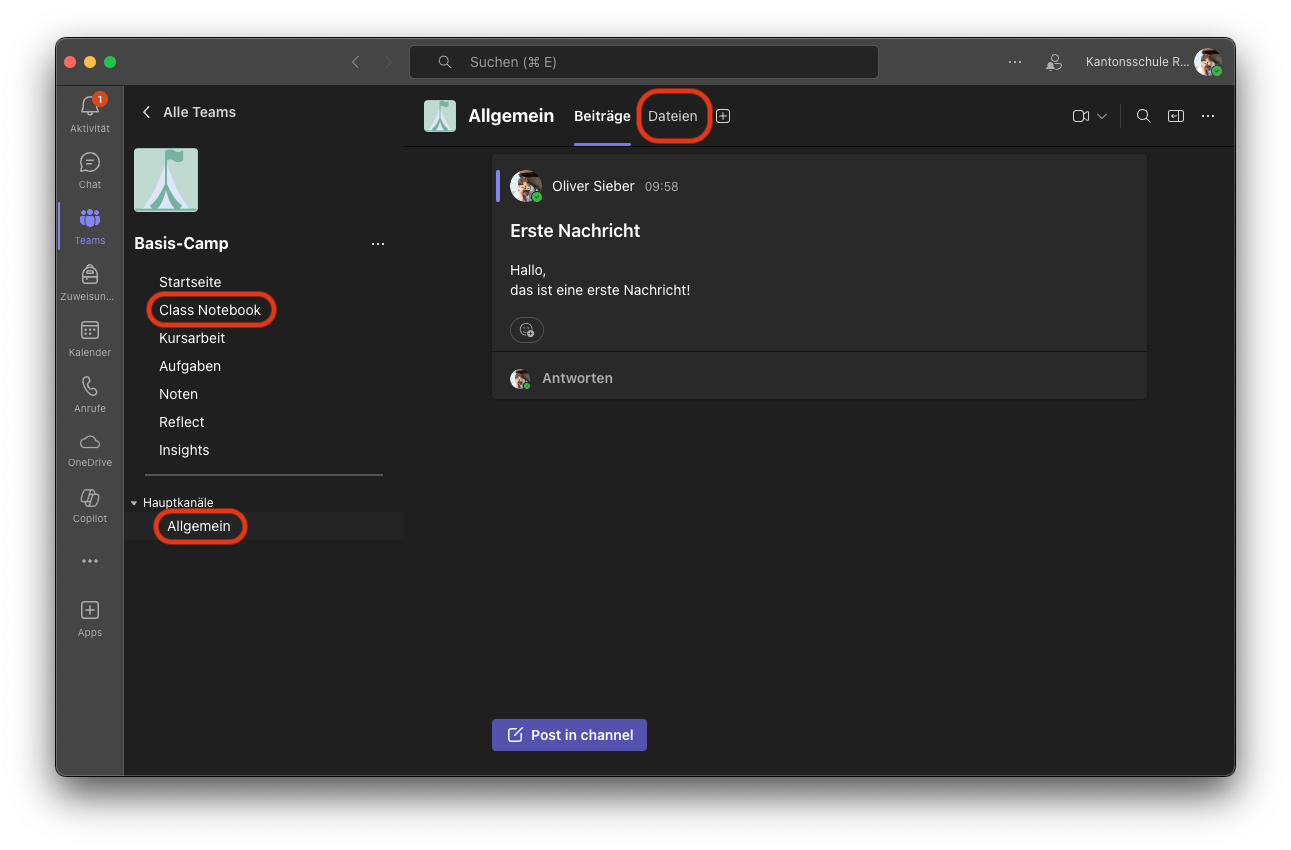
Task: Go back to Alle Teams
Action: click(x=188, y=112)
